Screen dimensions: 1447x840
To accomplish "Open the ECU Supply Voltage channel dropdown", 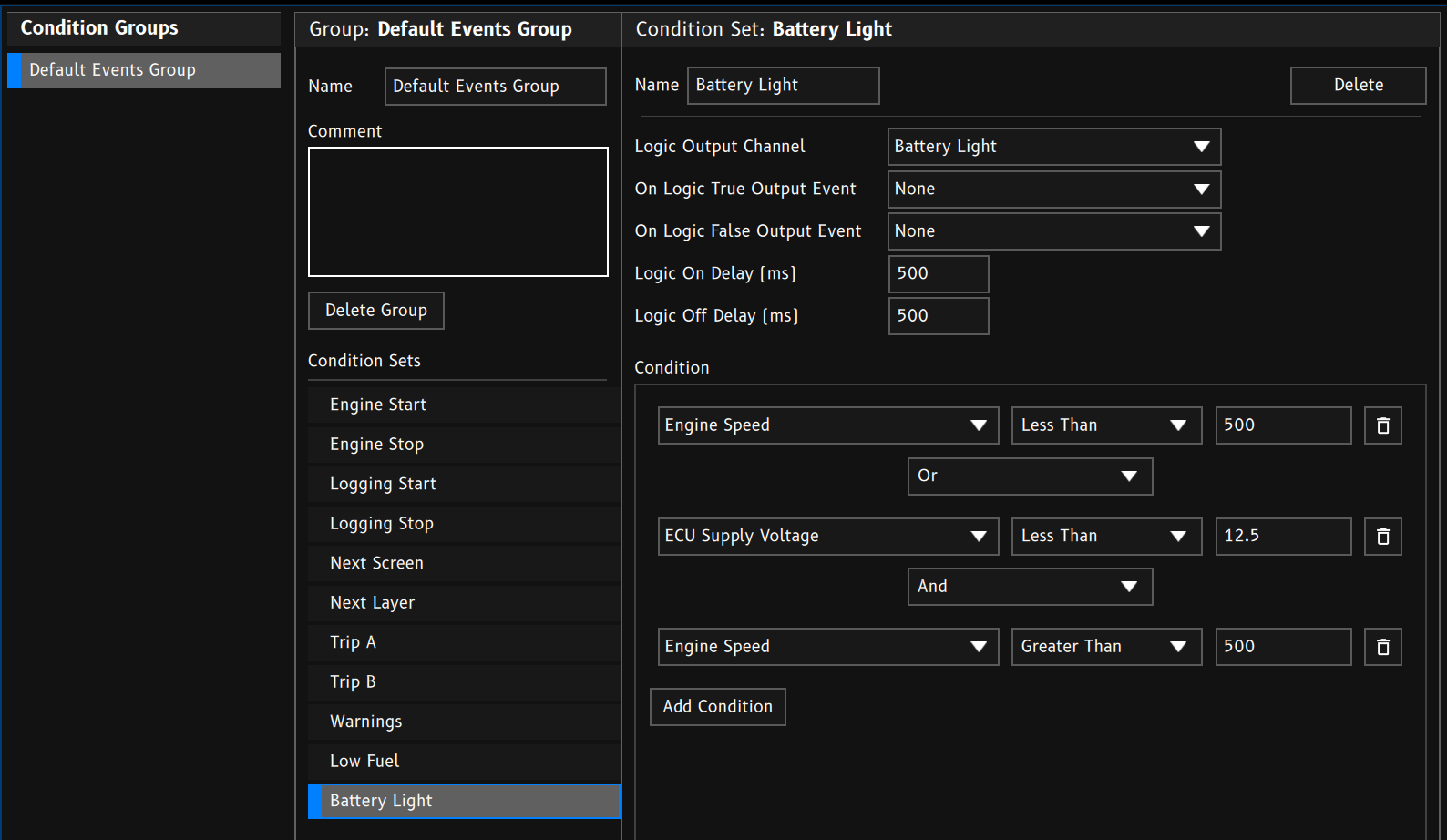I will [828, 537].
